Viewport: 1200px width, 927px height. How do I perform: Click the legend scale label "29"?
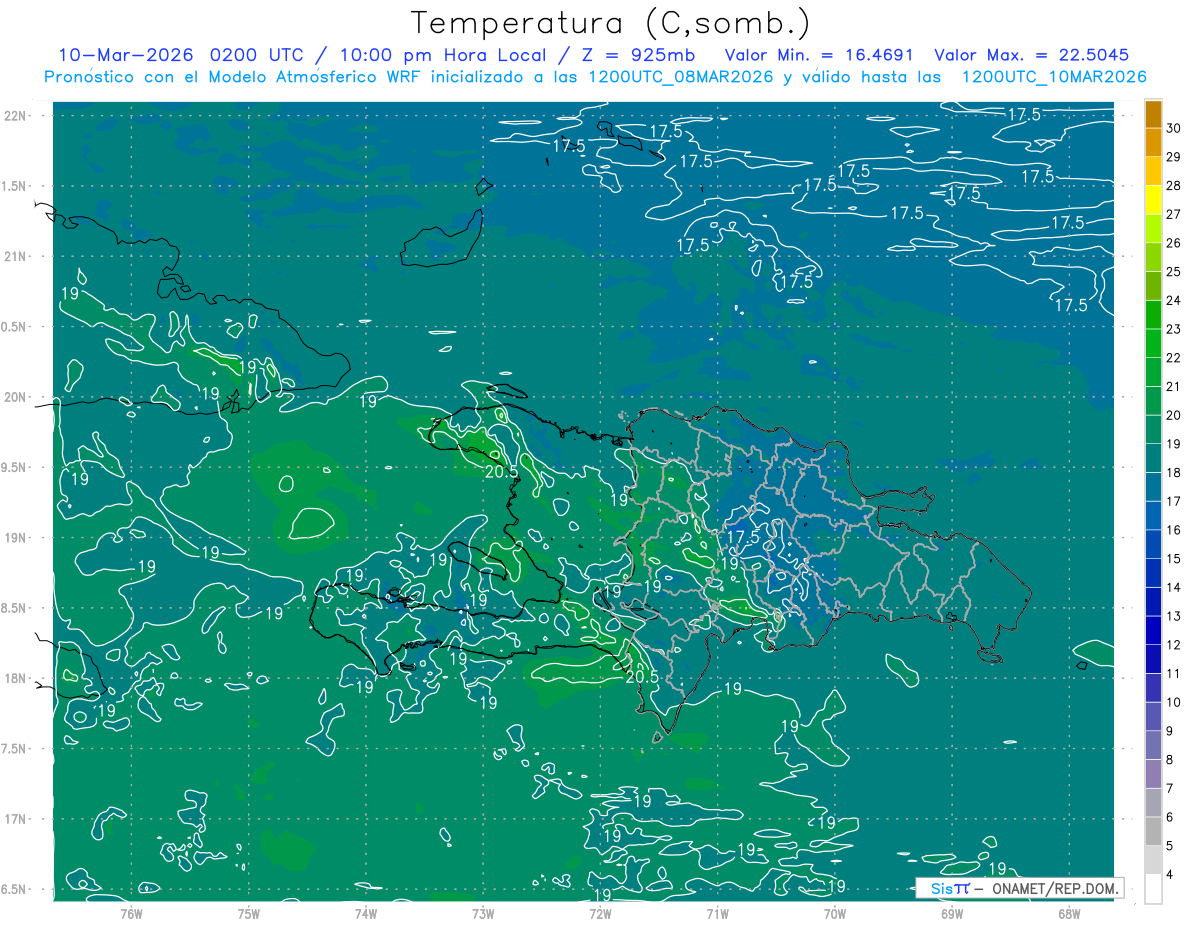click(1174, 156)
